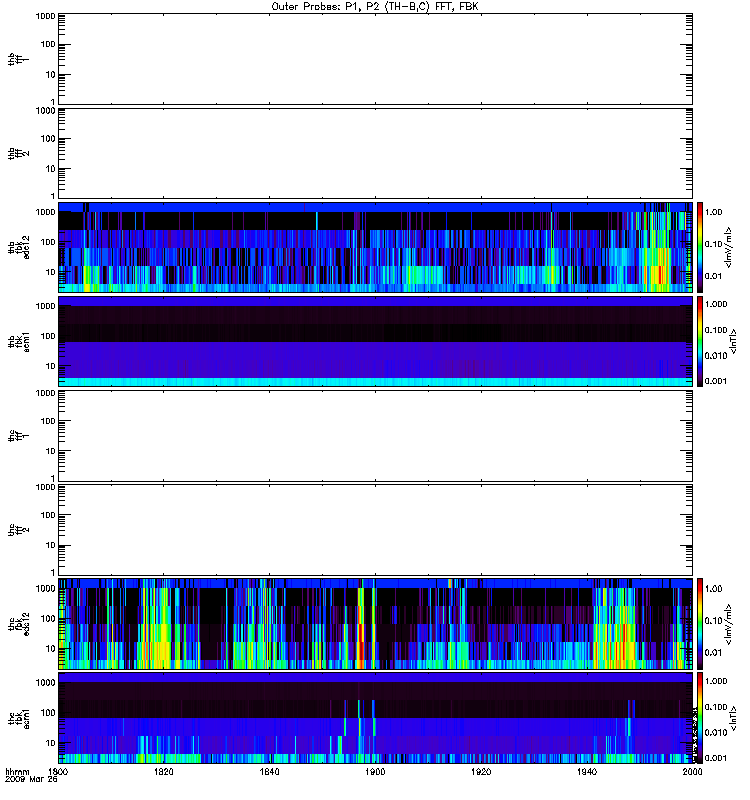Click the 1940 time axis label

point(587,772)
